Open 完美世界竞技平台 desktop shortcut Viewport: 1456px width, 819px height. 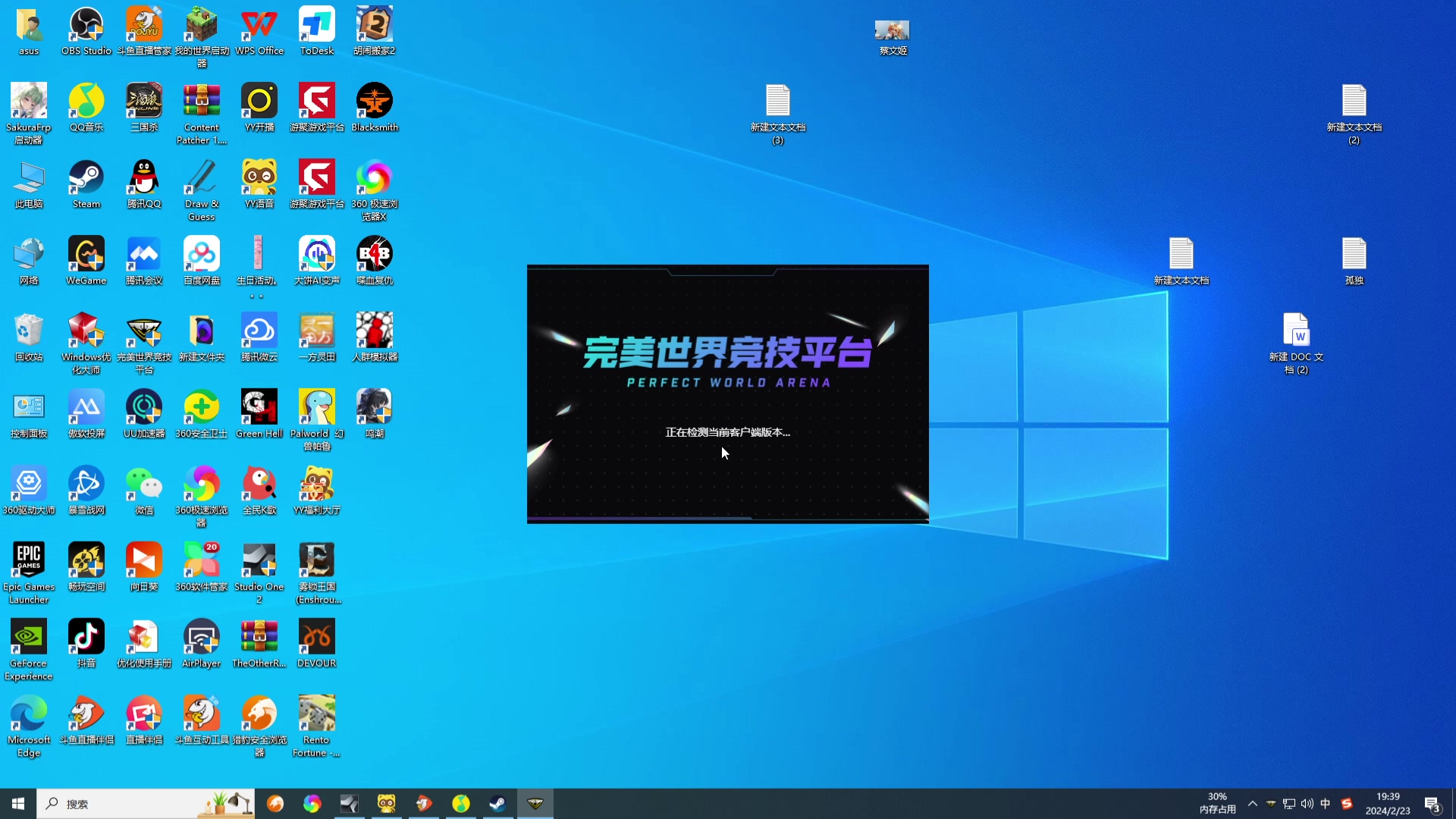[144, 344]
